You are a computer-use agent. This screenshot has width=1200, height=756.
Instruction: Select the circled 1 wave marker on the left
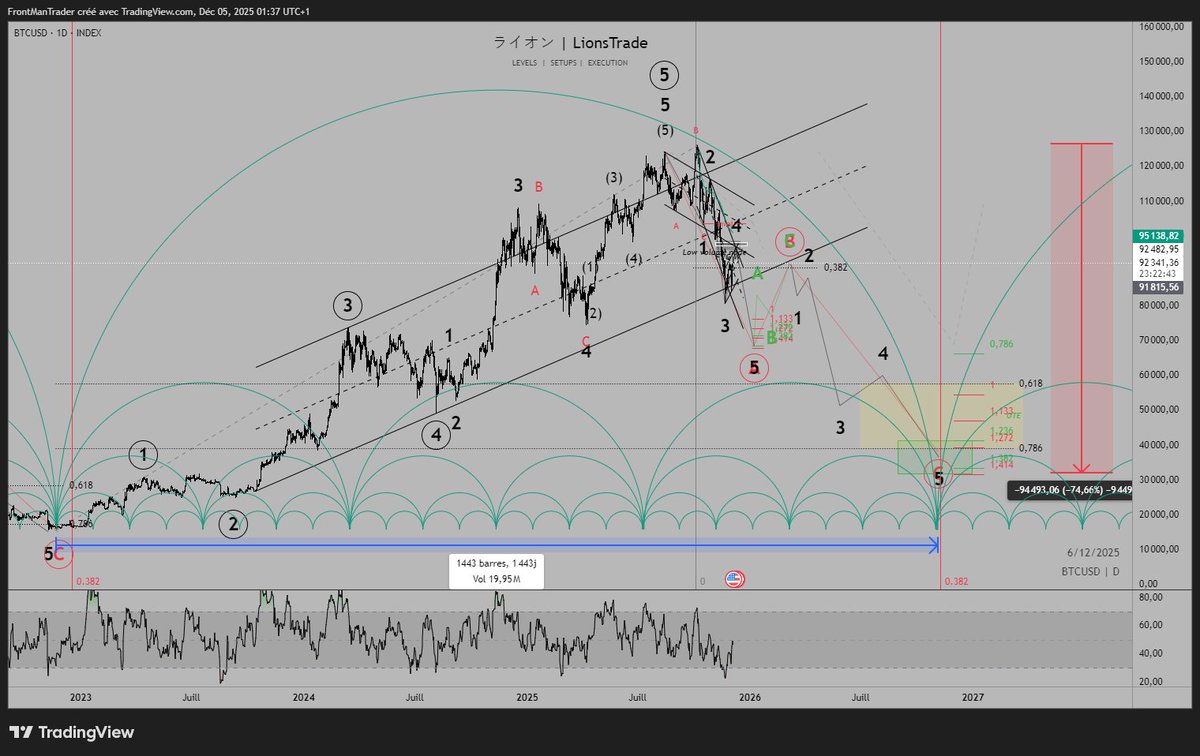(x=143, y=454)
